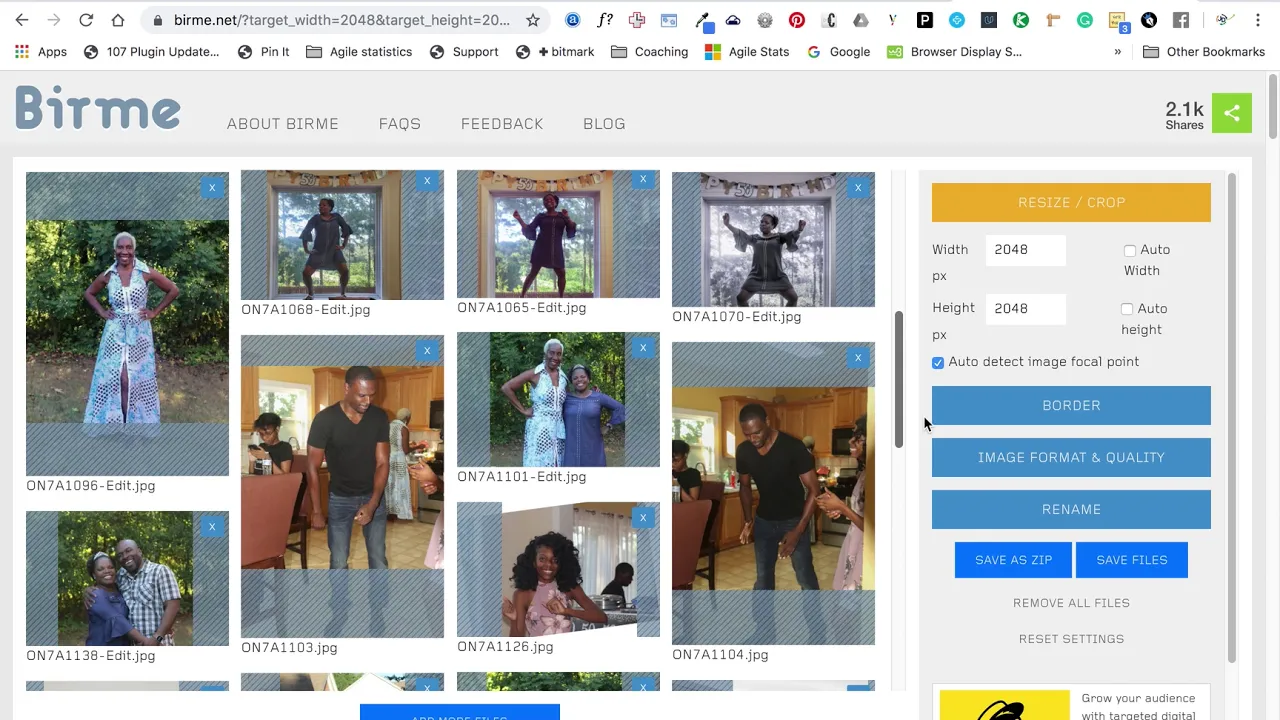Image resolution: width=1280 pixels, height=720 pixels.
Task: Click the Width px input field
Action: pos(1026,250)
